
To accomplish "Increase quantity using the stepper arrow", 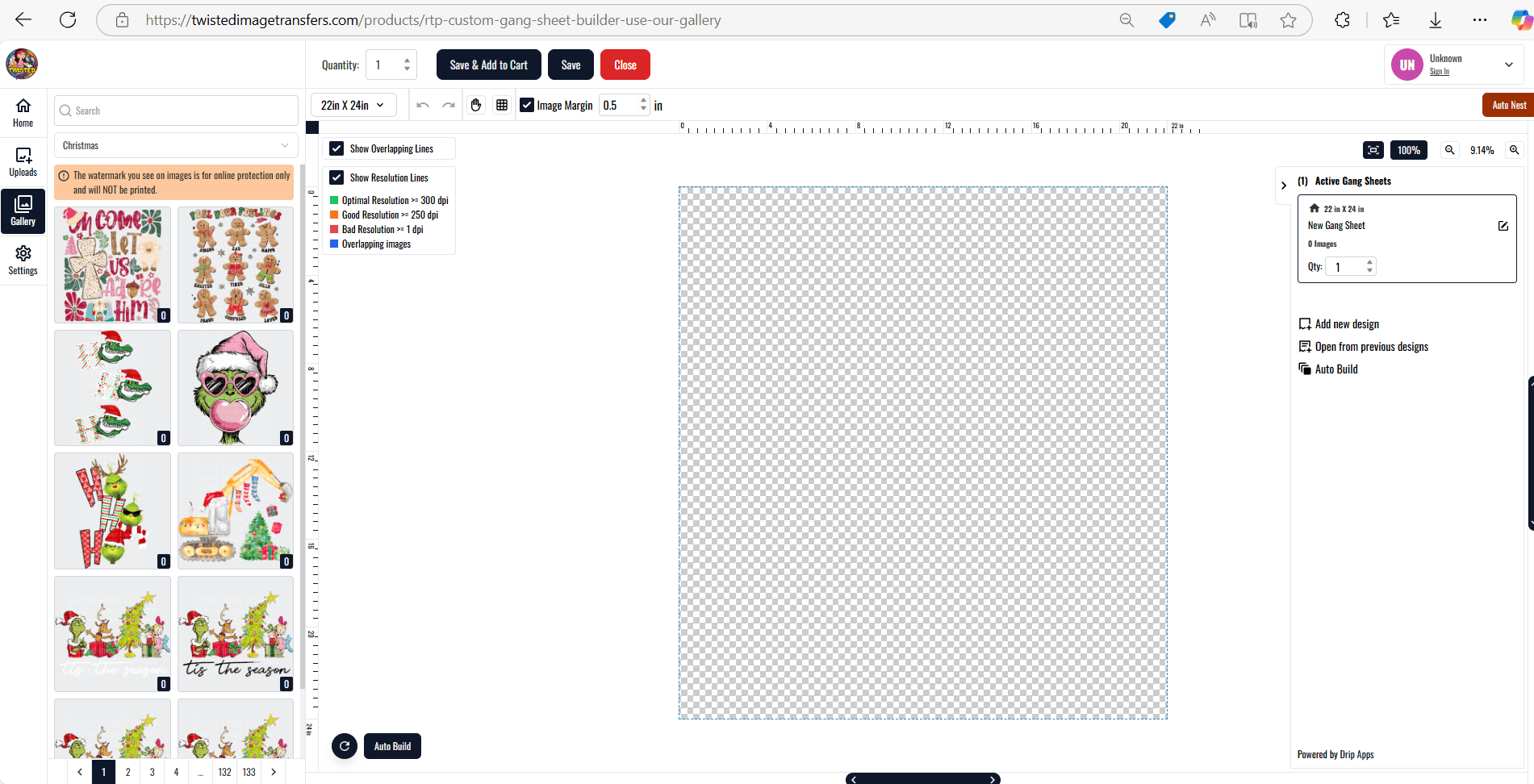I will pyautogui.click(x=406, y=59).
